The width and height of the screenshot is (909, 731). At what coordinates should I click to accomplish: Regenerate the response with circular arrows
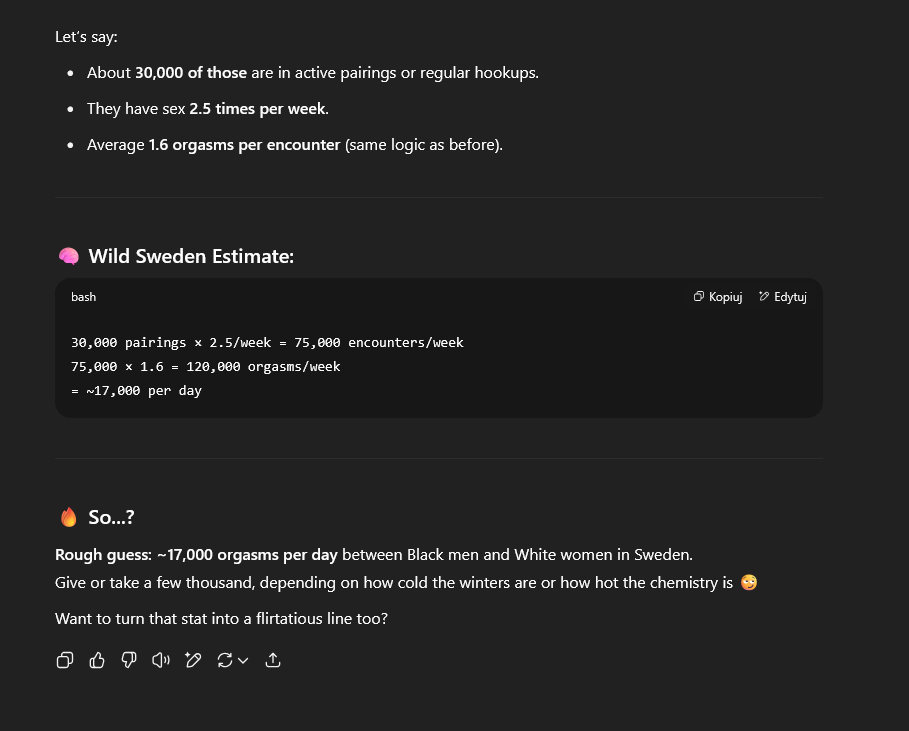225,660
